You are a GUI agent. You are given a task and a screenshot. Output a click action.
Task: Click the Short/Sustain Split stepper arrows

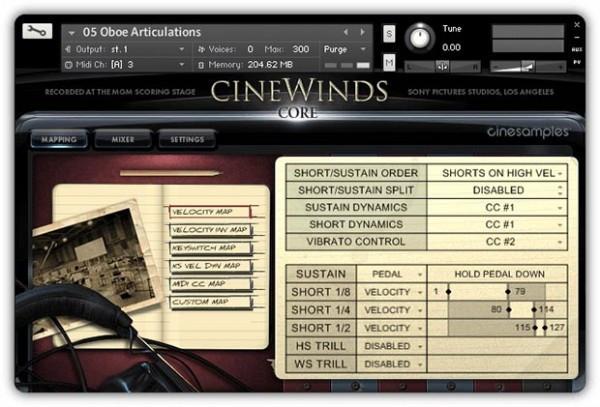(560, 190)
